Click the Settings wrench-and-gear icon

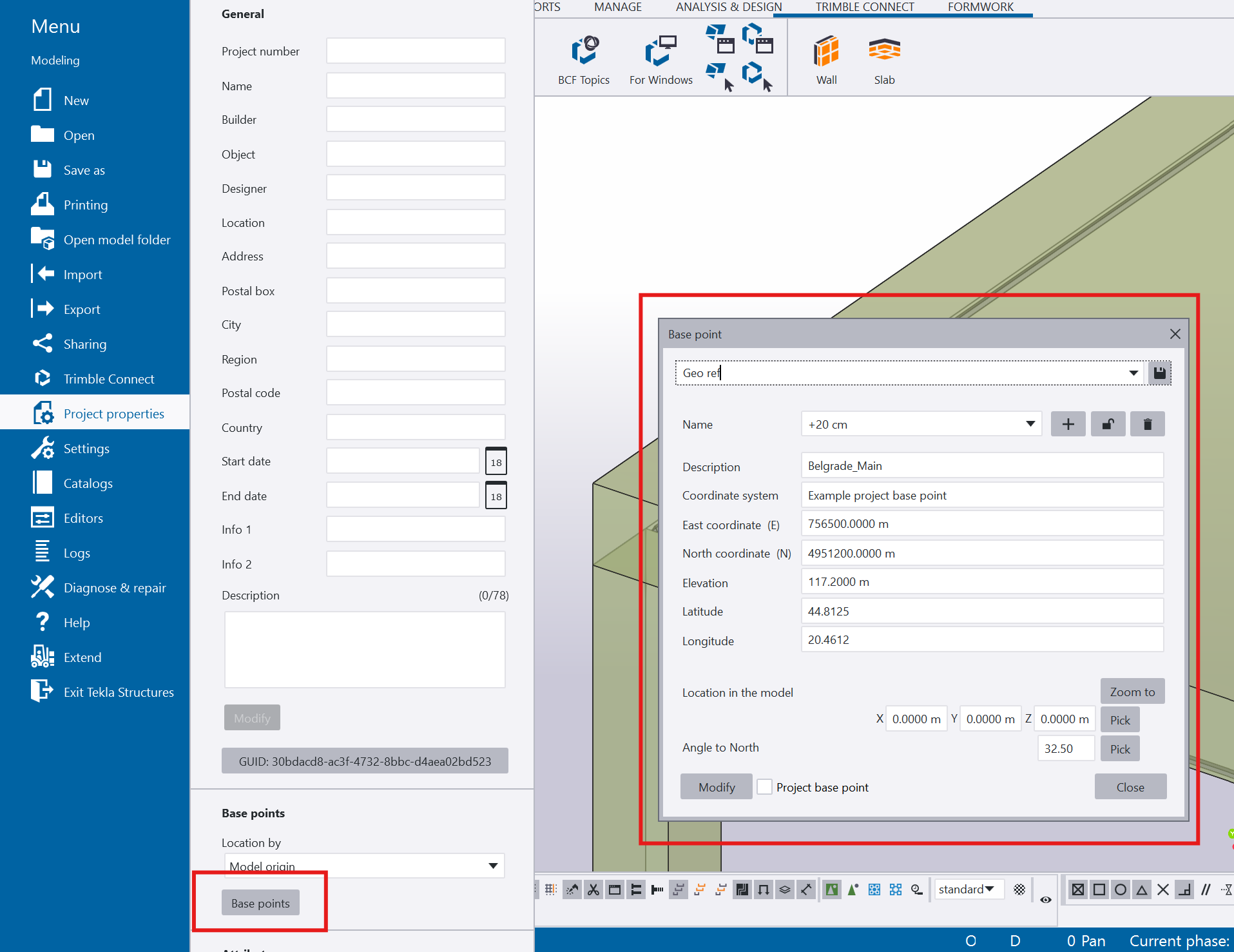pos(43,448)
